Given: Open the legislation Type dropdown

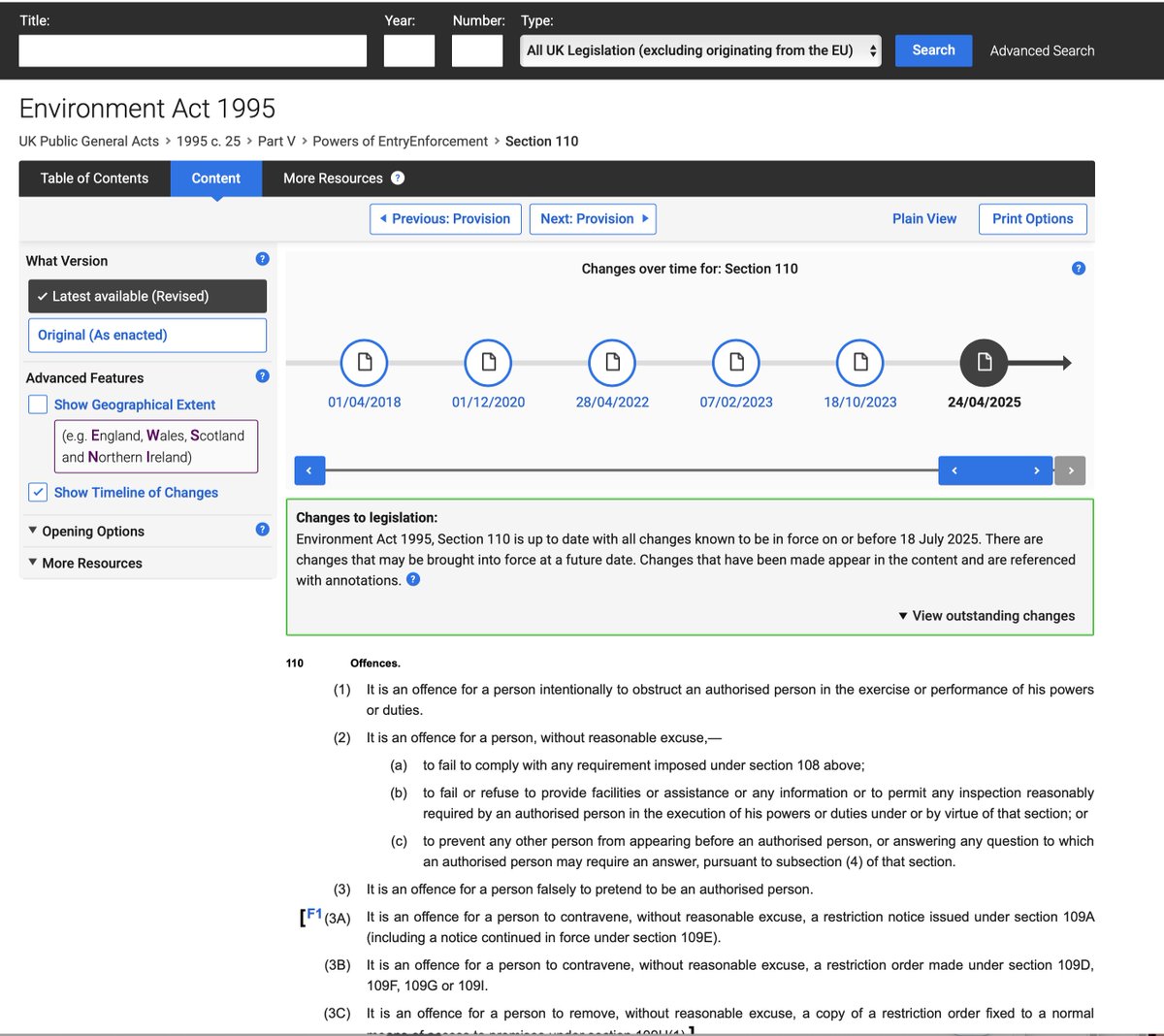Looking at the screenshot, I should click(x=700, y=50).
